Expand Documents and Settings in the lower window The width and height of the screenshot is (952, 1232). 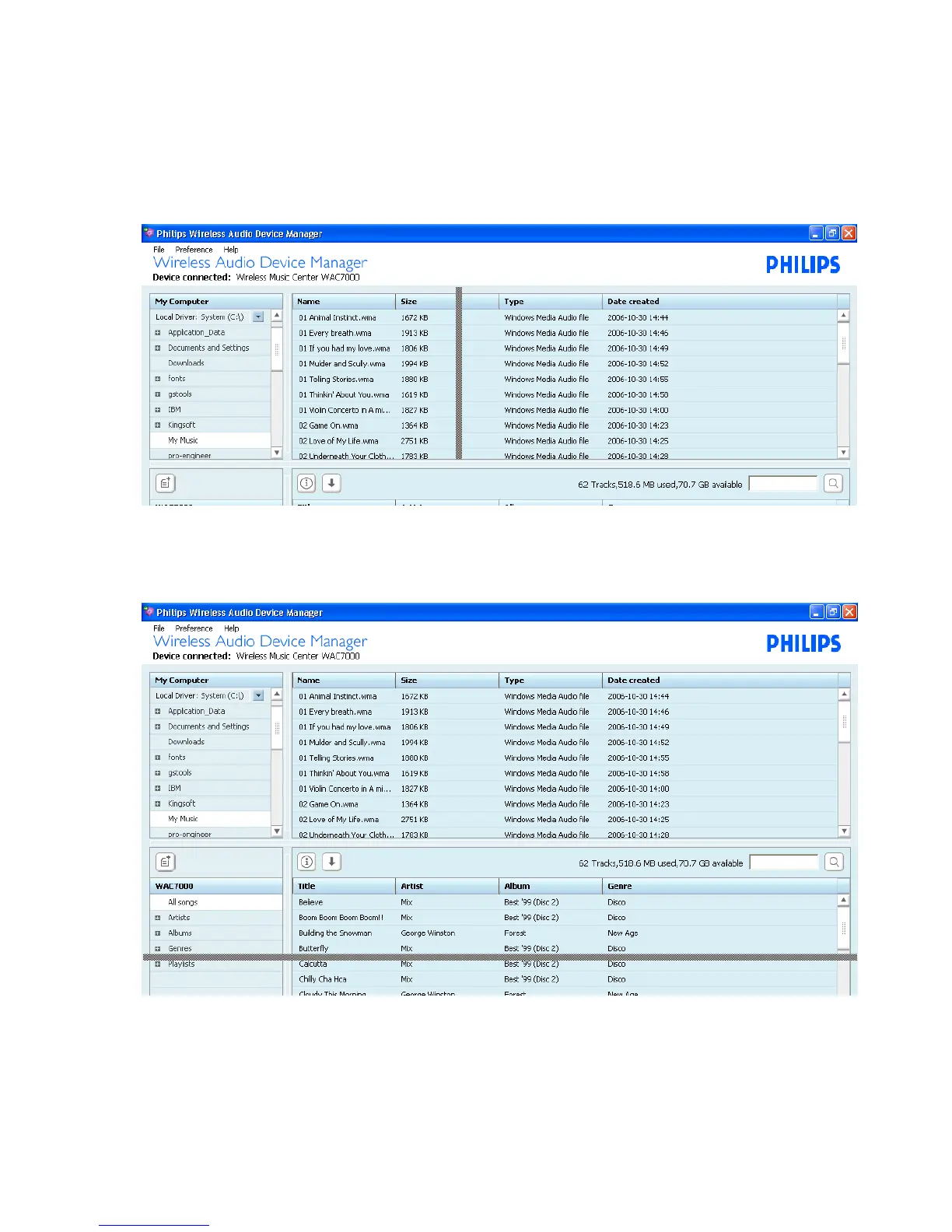(x=158, y=726)
